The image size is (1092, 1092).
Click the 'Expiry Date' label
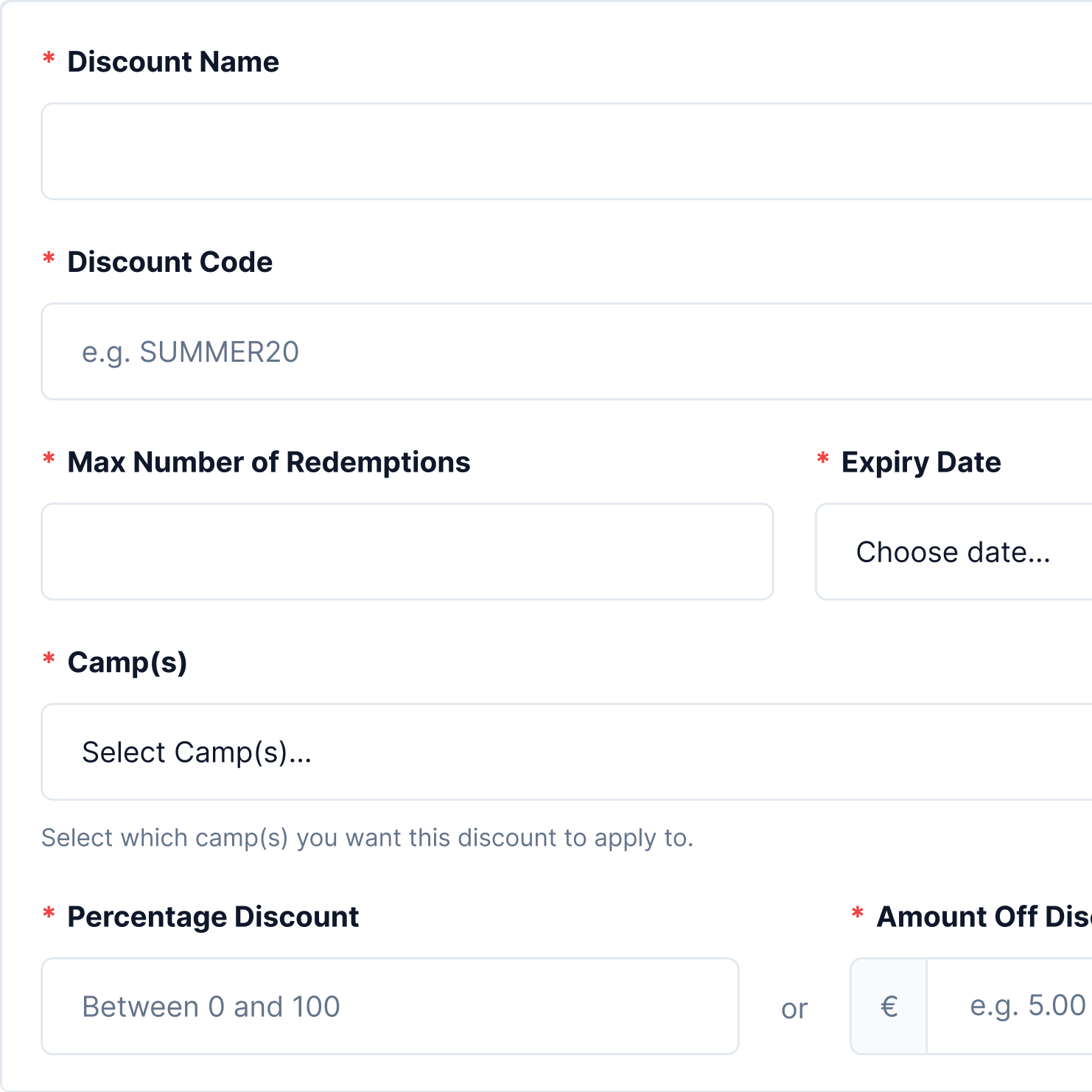click(921, 463)
